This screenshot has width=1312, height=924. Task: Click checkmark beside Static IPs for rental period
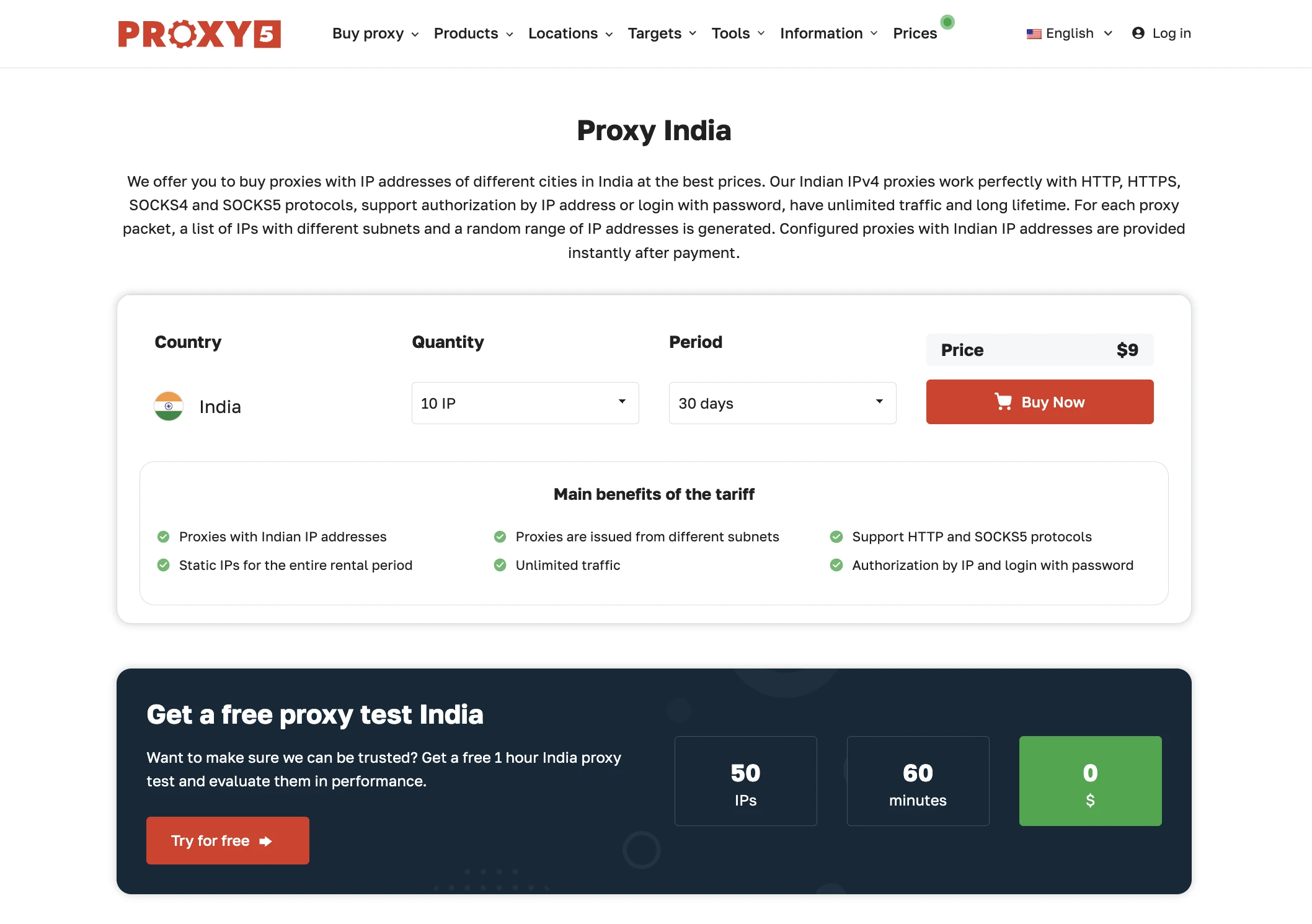click(163, 565)
